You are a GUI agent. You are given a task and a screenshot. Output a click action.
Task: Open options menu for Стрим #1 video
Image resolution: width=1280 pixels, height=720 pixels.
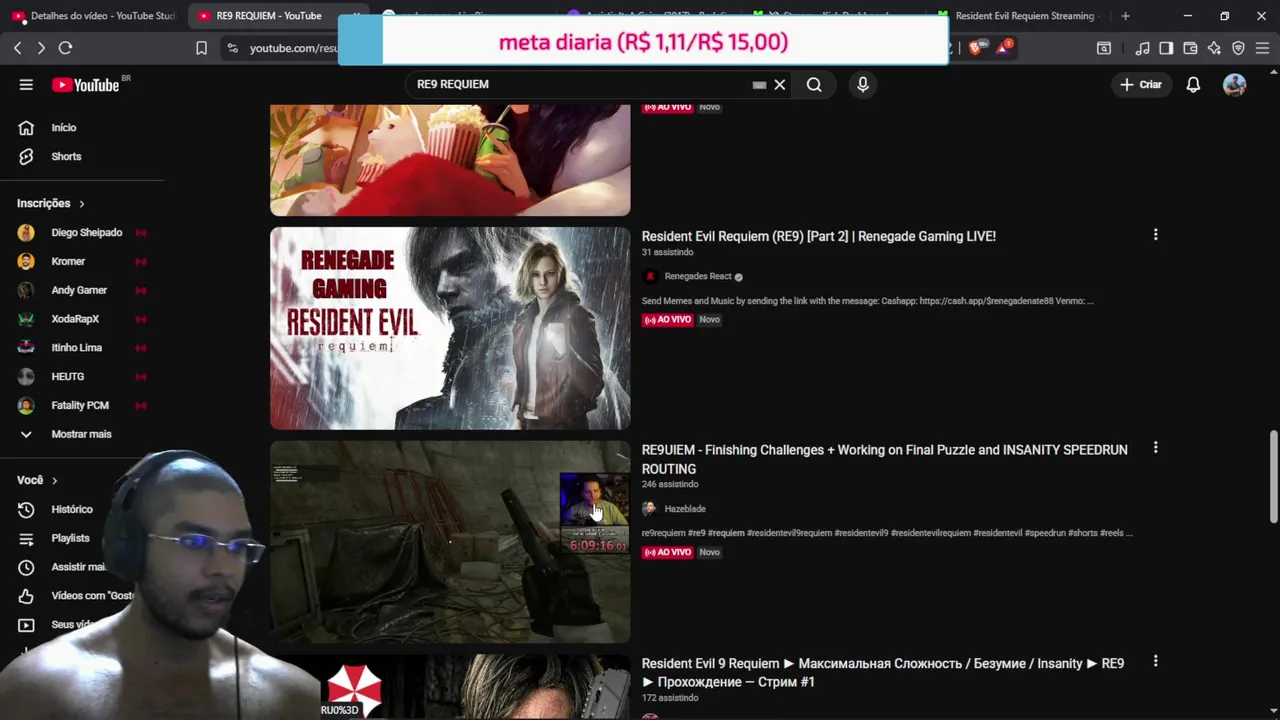coord(1155,661)
